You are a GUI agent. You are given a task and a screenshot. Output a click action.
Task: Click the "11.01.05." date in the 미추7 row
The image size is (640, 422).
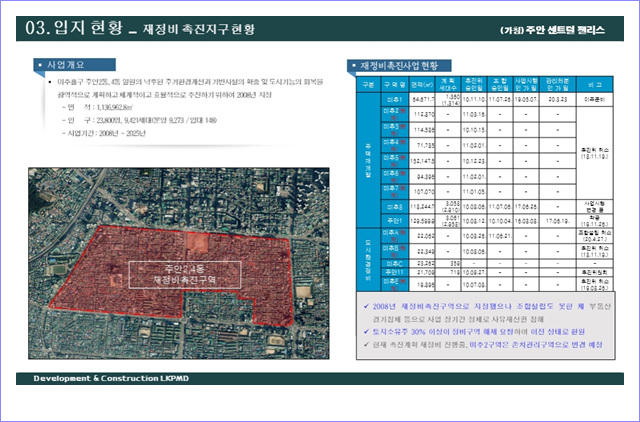tap(474, 192)
